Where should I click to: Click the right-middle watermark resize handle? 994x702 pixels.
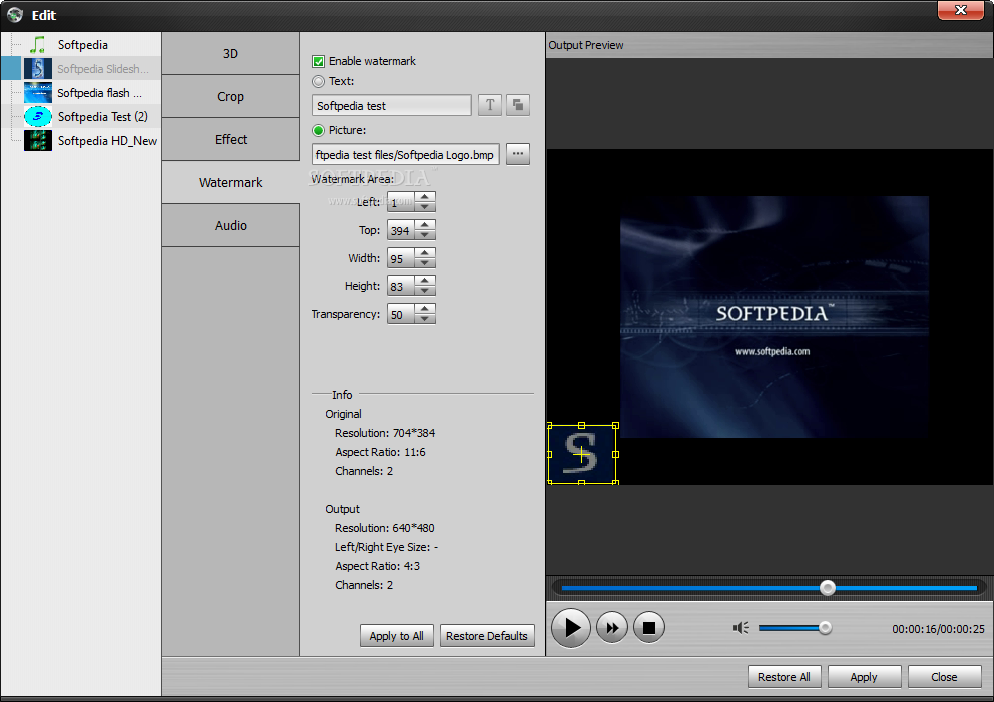[x=615, y=454]
